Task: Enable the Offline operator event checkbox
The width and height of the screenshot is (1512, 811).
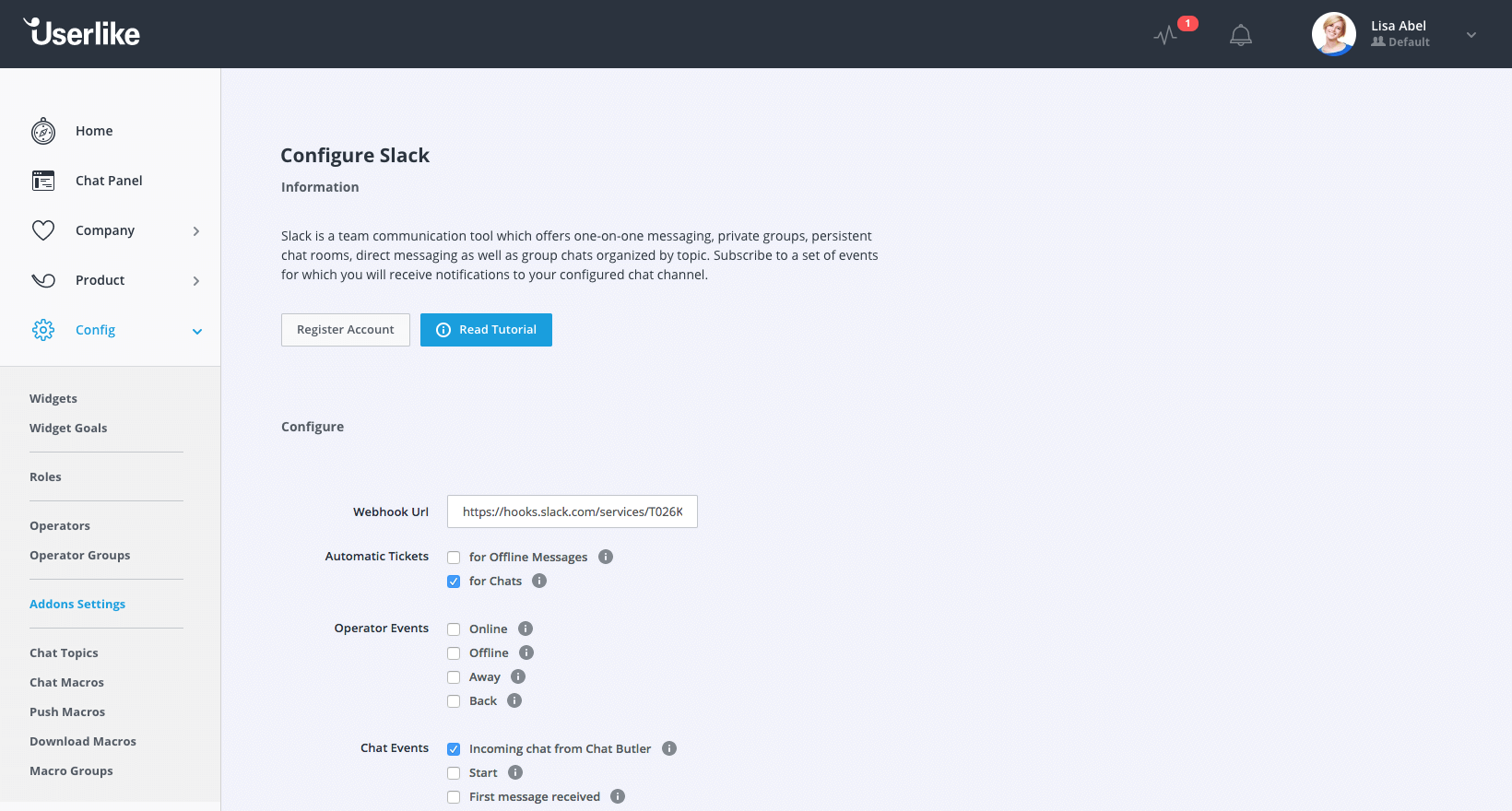Action: [454, 653]
